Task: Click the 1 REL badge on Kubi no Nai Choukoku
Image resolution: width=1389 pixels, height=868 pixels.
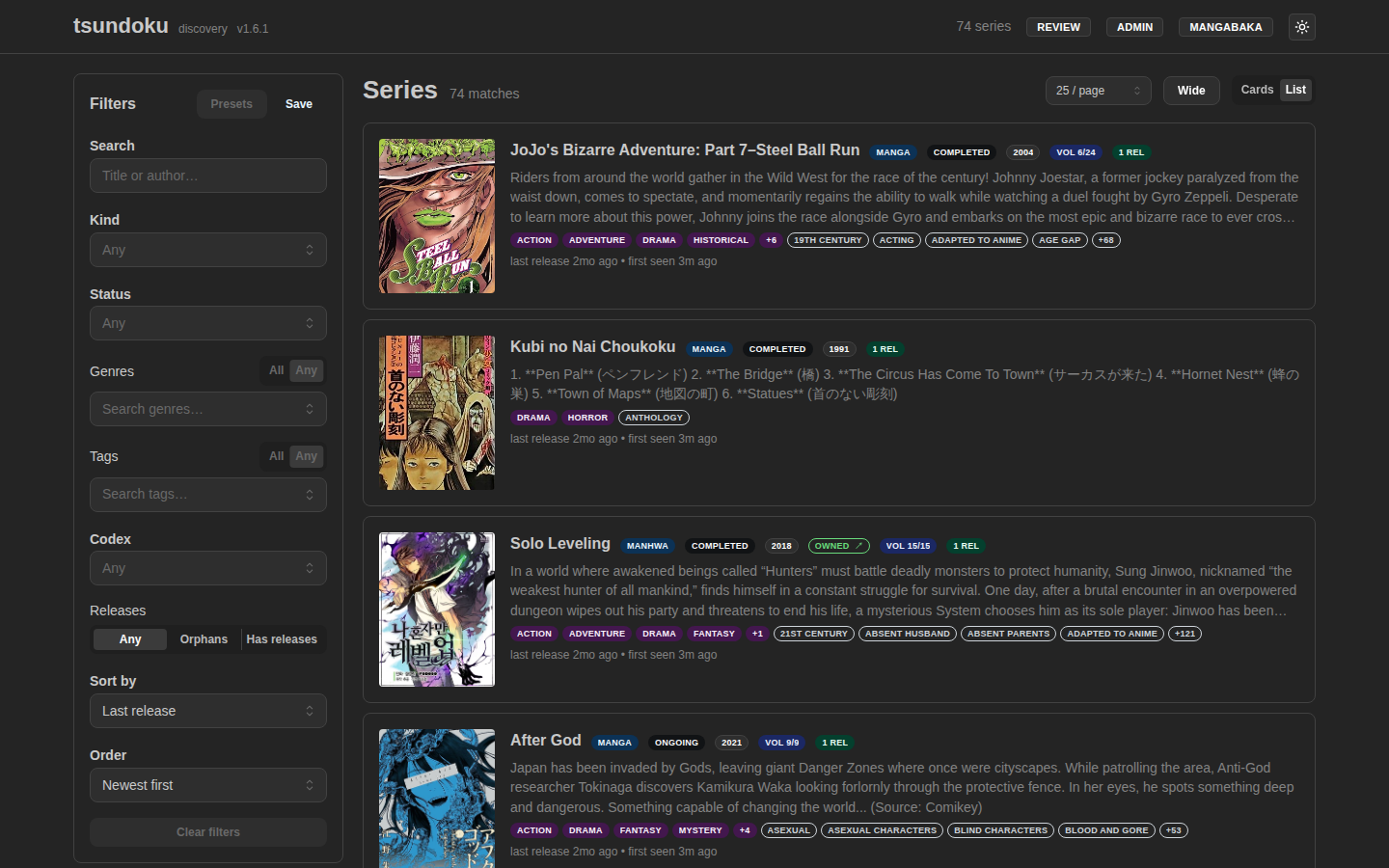Action: (885, 349)
